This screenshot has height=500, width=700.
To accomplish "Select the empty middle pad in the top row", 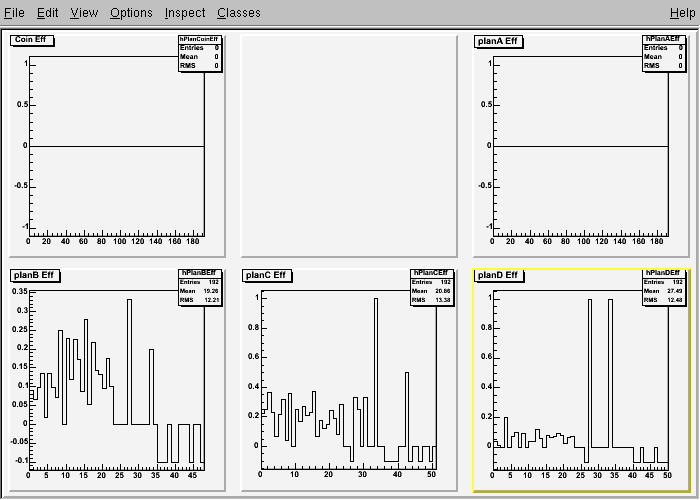I will click(349, 146).
